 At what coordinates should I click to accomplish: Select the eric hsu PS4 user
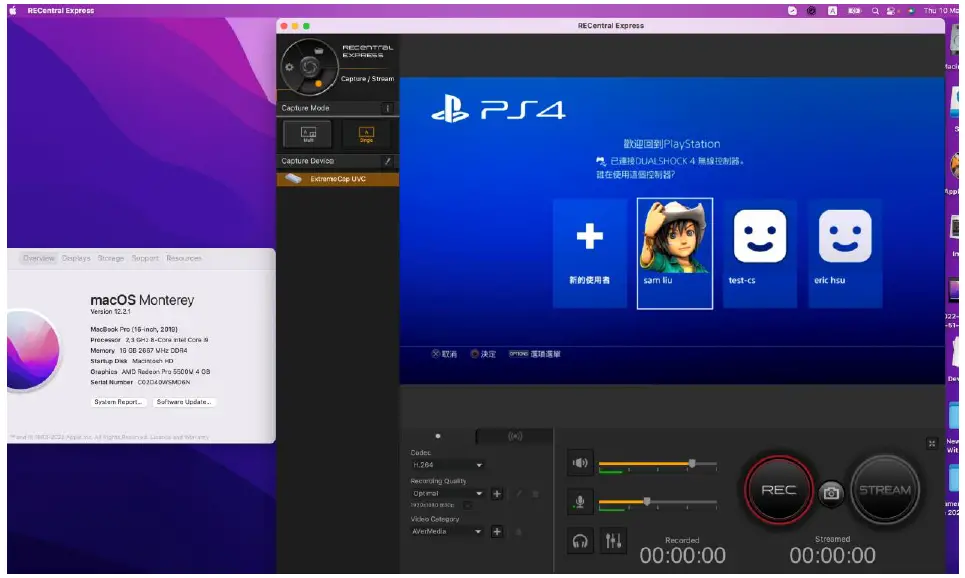(x=844, y=253)
